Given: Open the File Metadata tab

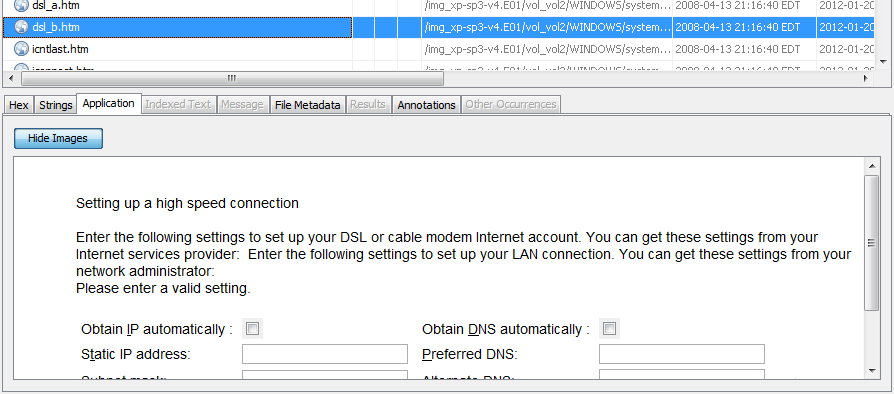Looking at the screenshot, I should click(307, 105).
